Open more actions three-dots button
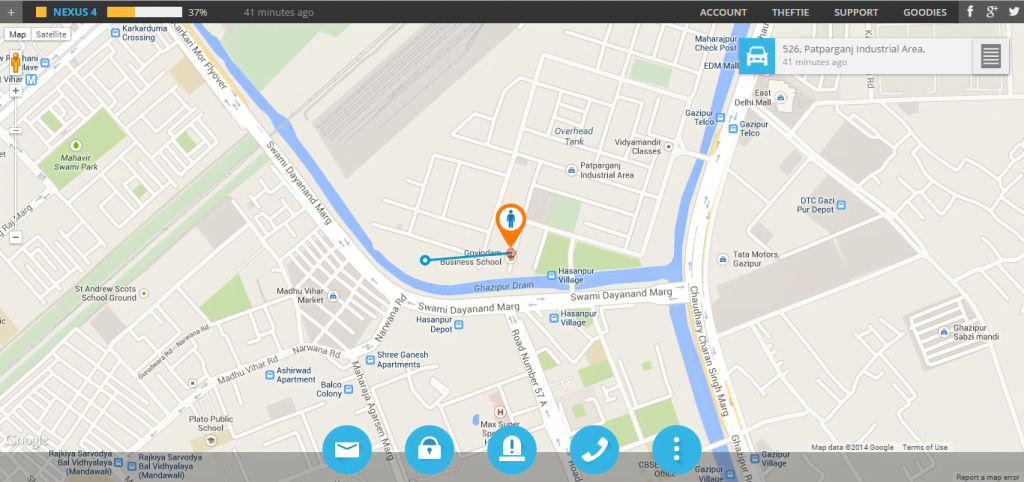Screen dimensions: 1024x482 point(677,450)
